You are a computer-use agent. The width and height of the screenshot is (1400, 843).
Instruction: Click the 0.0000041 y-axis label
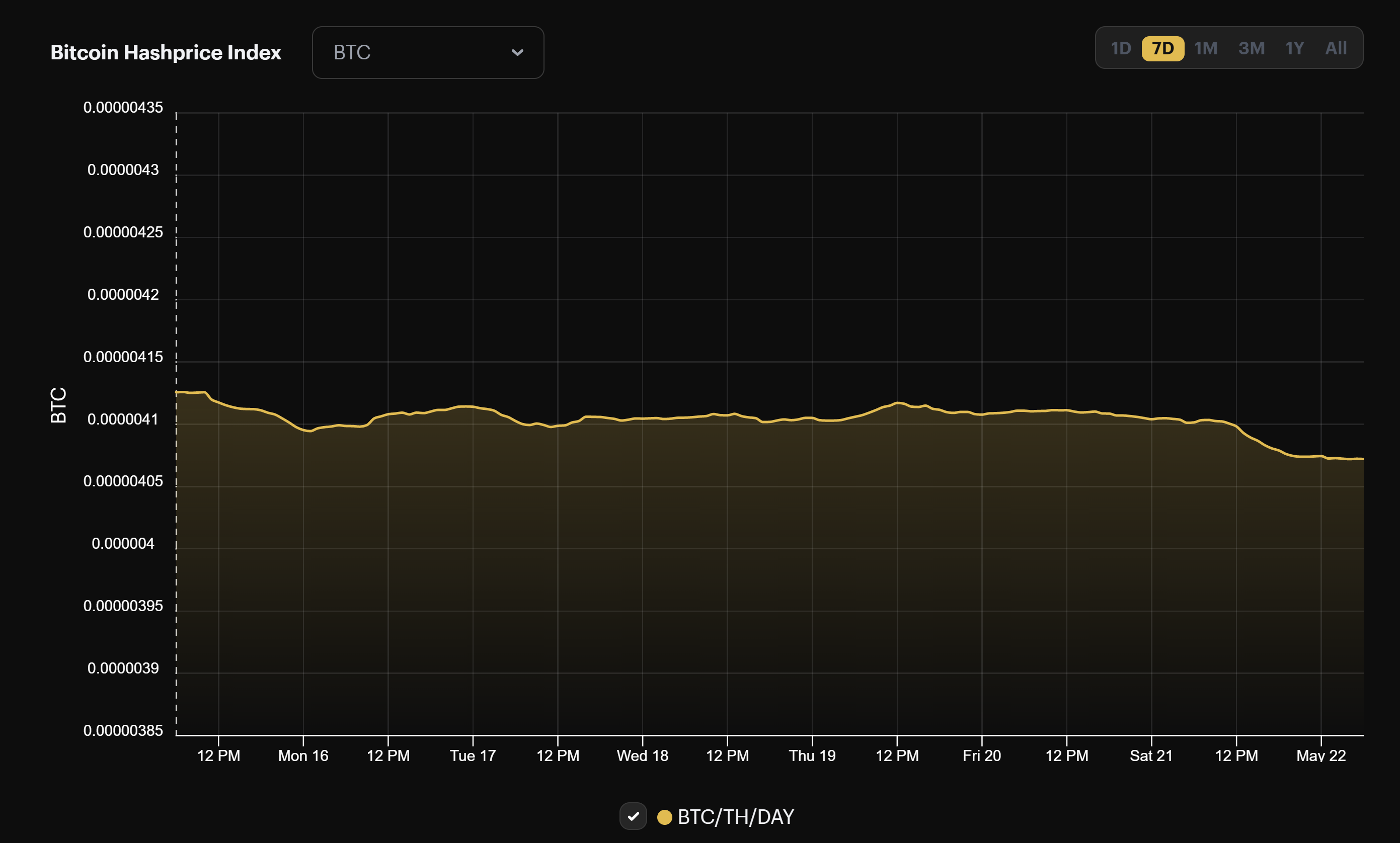coord(123,419)
